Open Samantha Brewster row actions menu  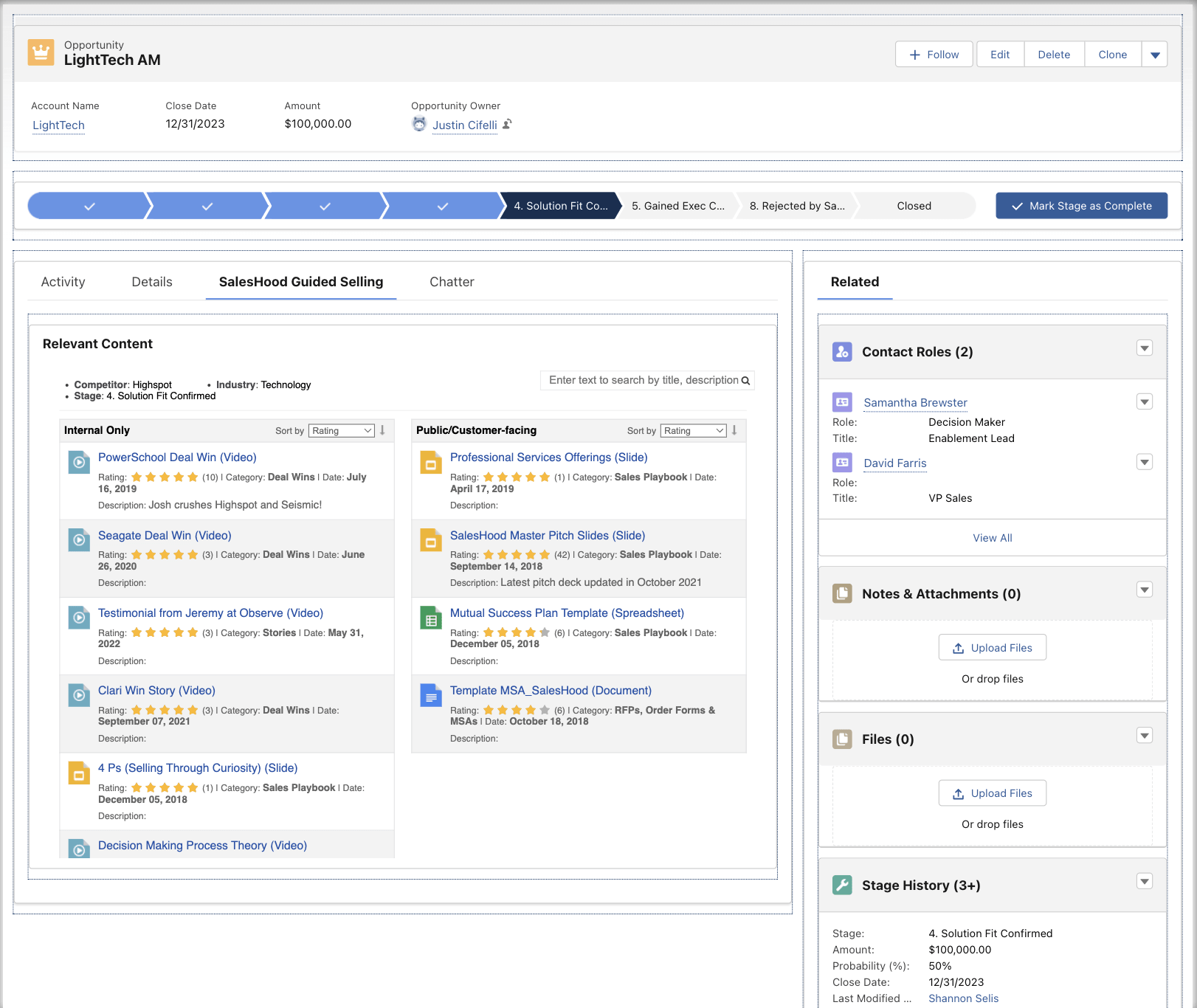[1145, 402]
